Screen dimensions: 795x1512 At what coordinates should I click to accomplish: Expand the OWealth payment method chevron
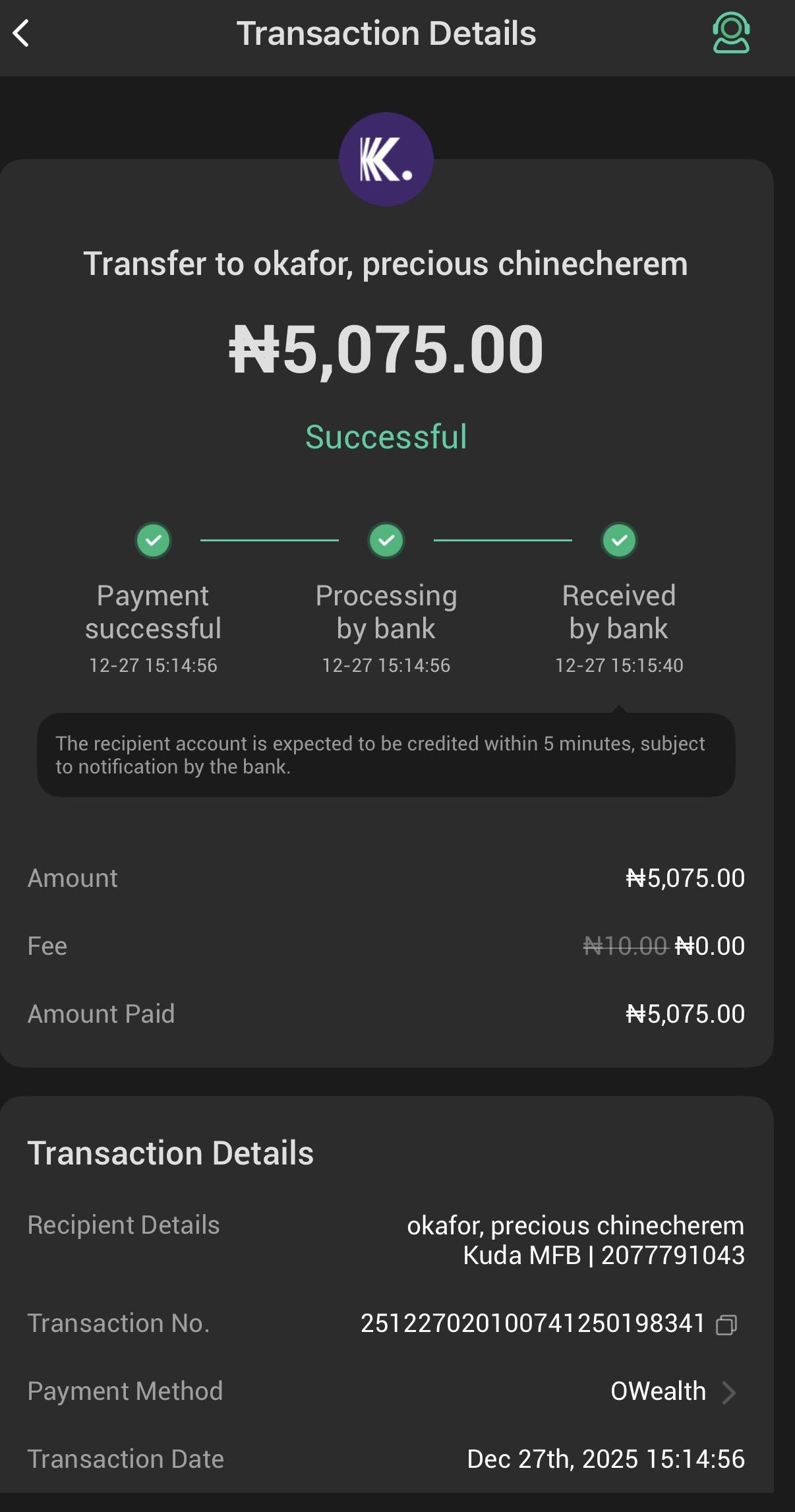(728, 1392)
